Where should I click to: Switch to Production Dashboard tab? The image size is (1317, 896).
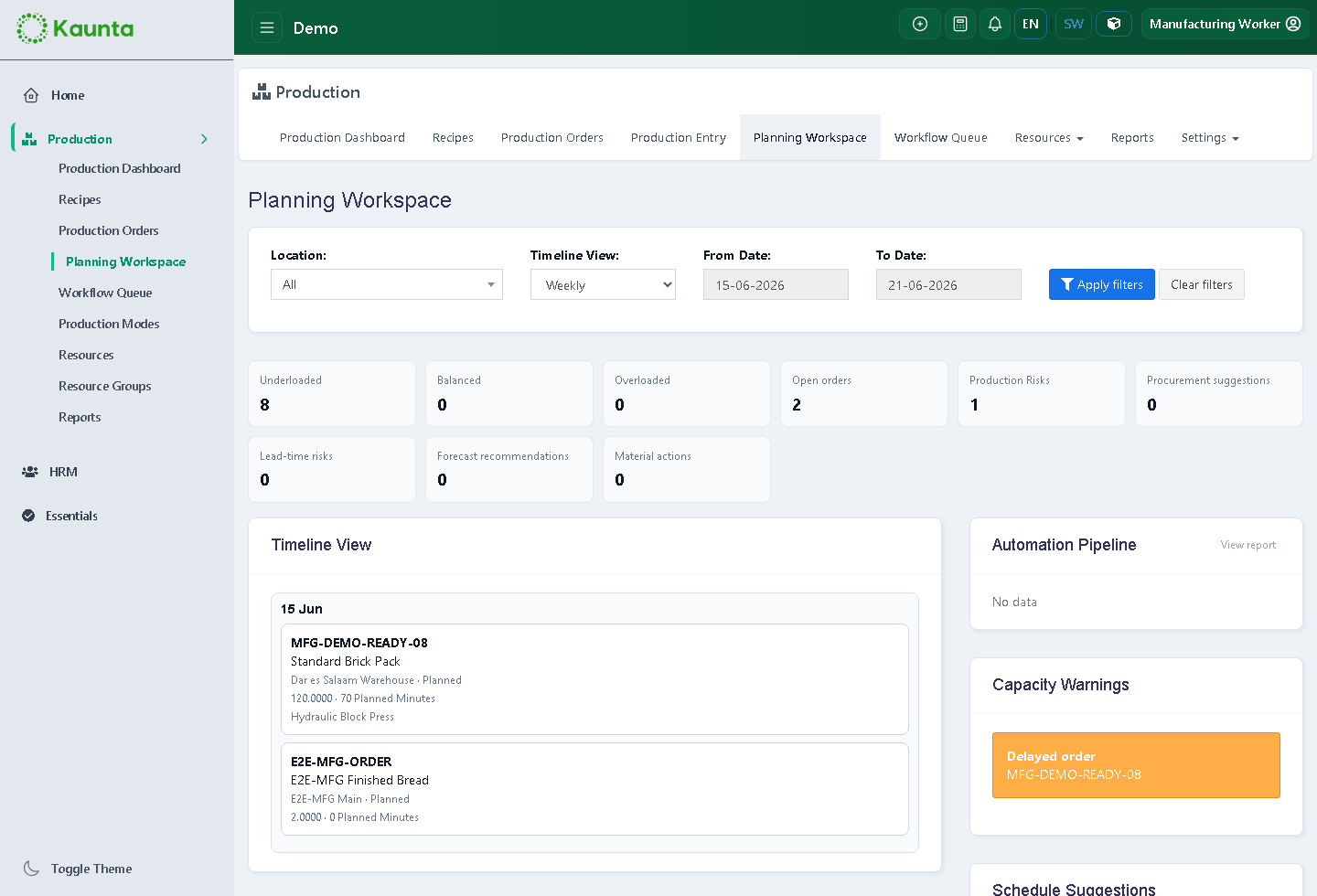coord(342,138)
